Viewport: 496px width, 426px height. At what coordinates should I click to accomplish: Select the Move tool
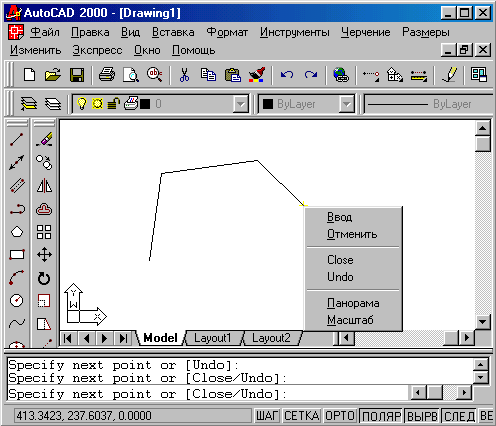(x=44, y=255)
